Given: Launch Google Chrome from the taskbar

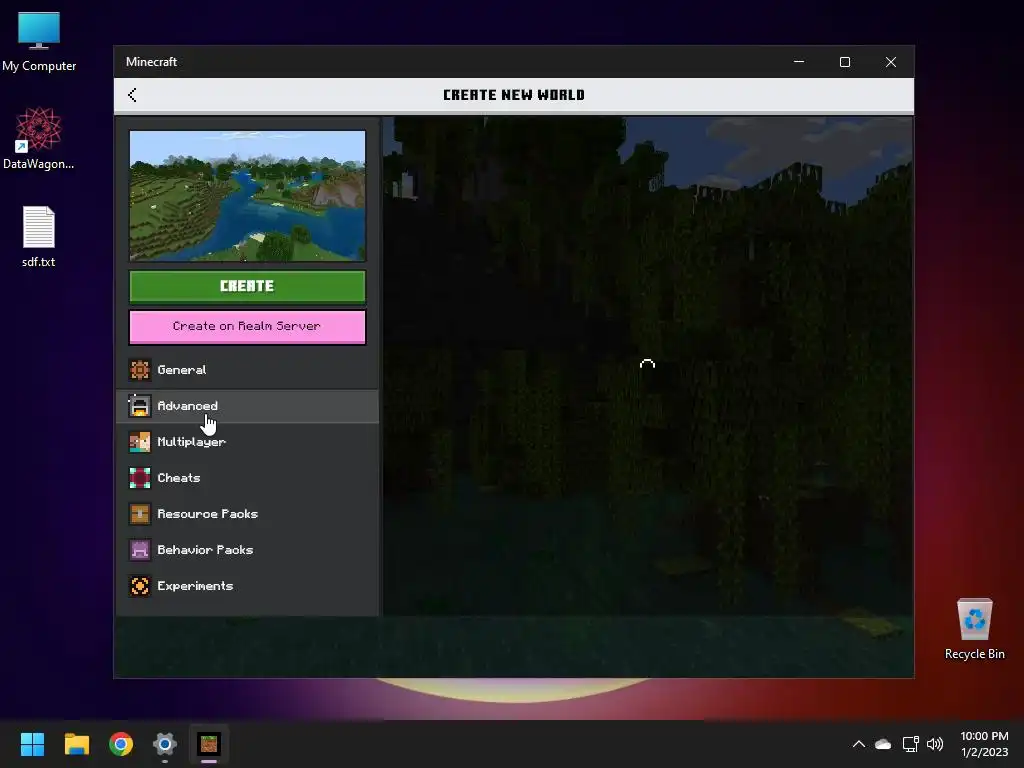Looking at the screenshot, I should tap(121, 744).
